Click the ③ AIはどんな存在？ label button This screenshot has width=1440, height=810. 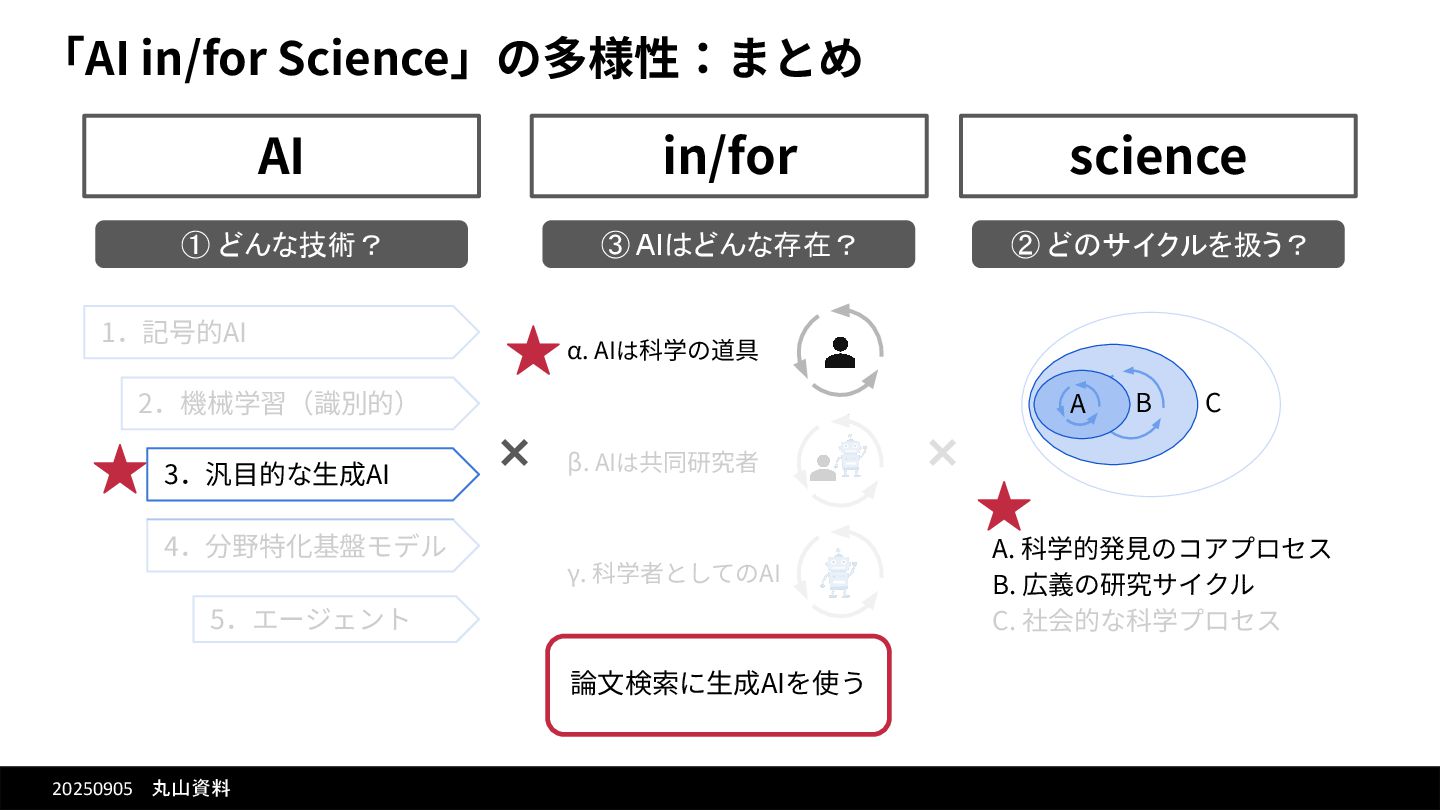point(728,244)
